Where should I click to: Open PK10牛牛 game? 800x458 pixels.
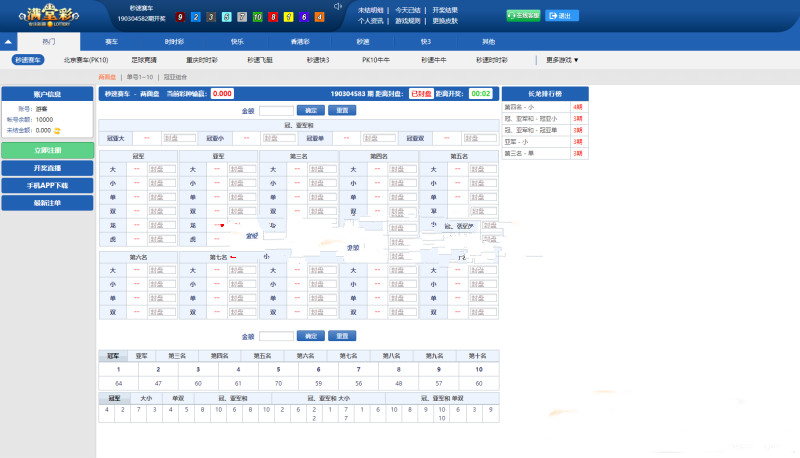(x=376, y=60)
